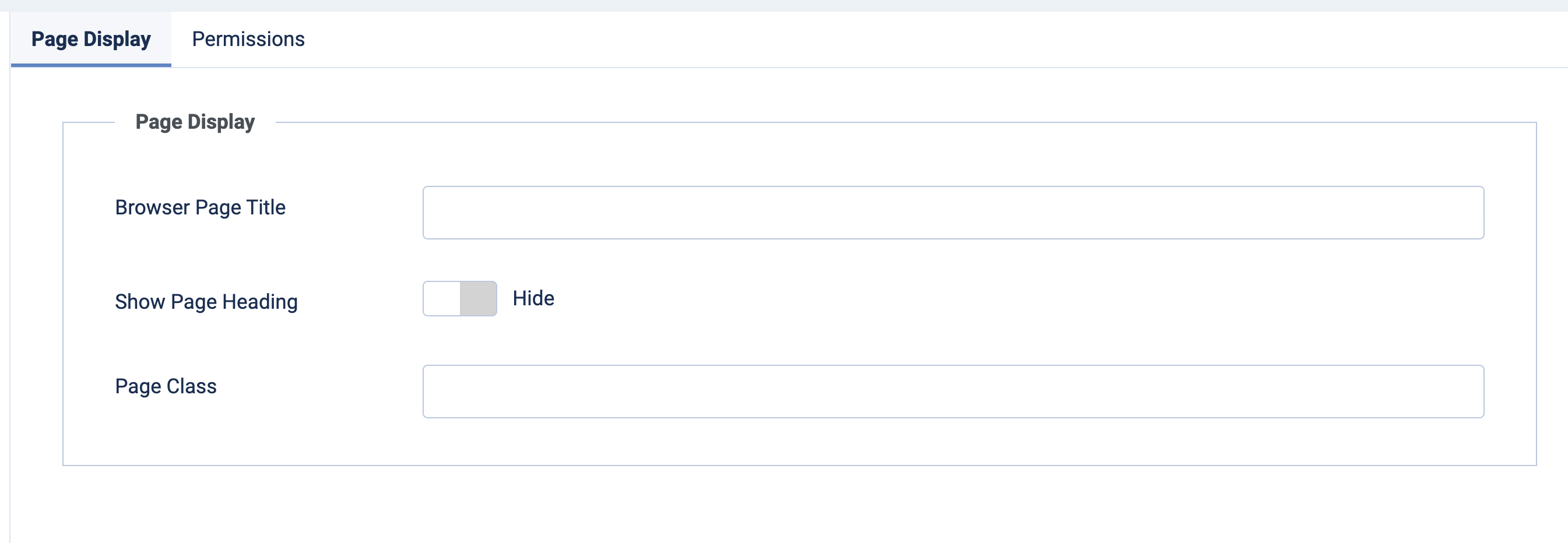Select the Page Class text box
Screen dimensions: 1568x543
(952, 392)
